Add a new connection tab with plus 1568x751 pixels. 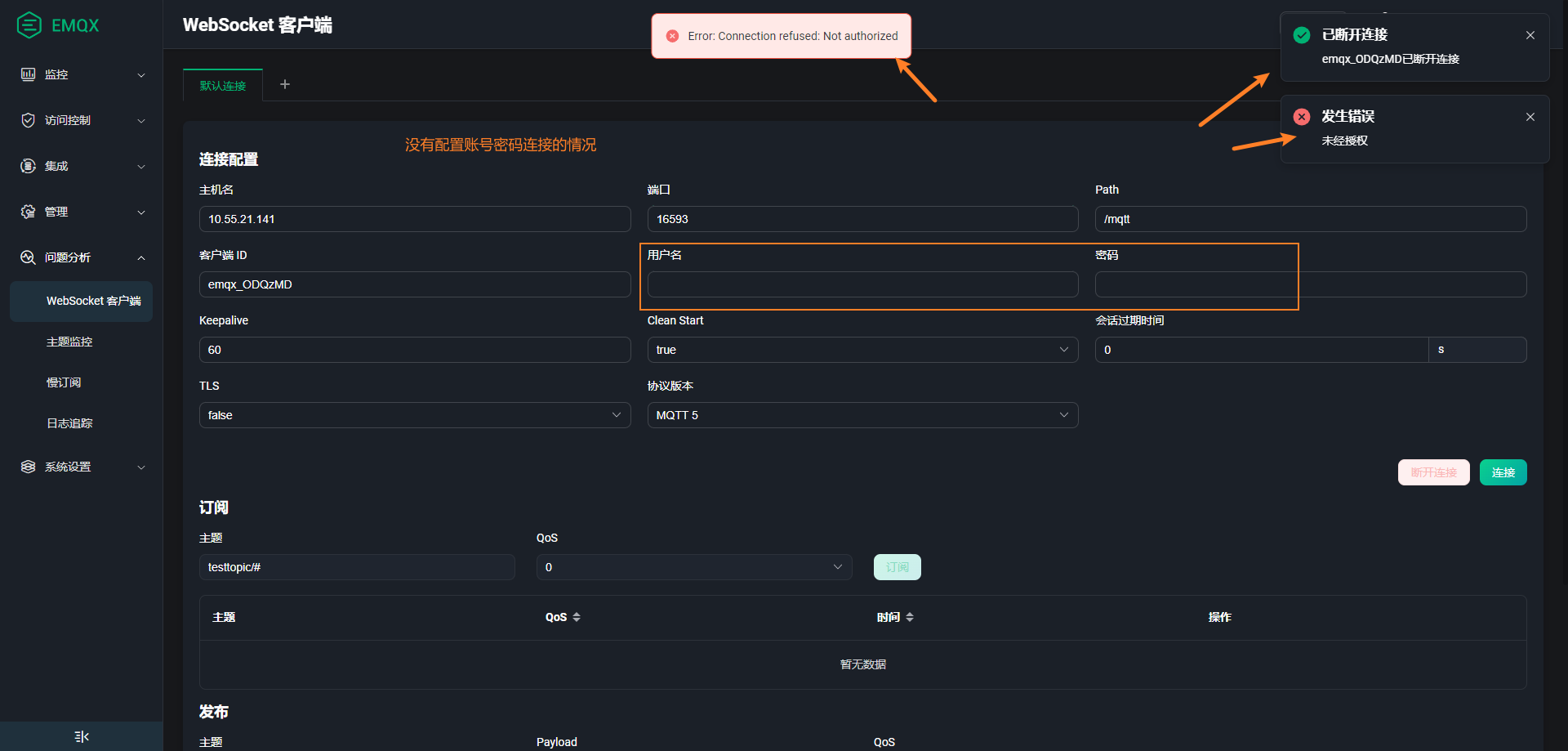click(285, 84)
